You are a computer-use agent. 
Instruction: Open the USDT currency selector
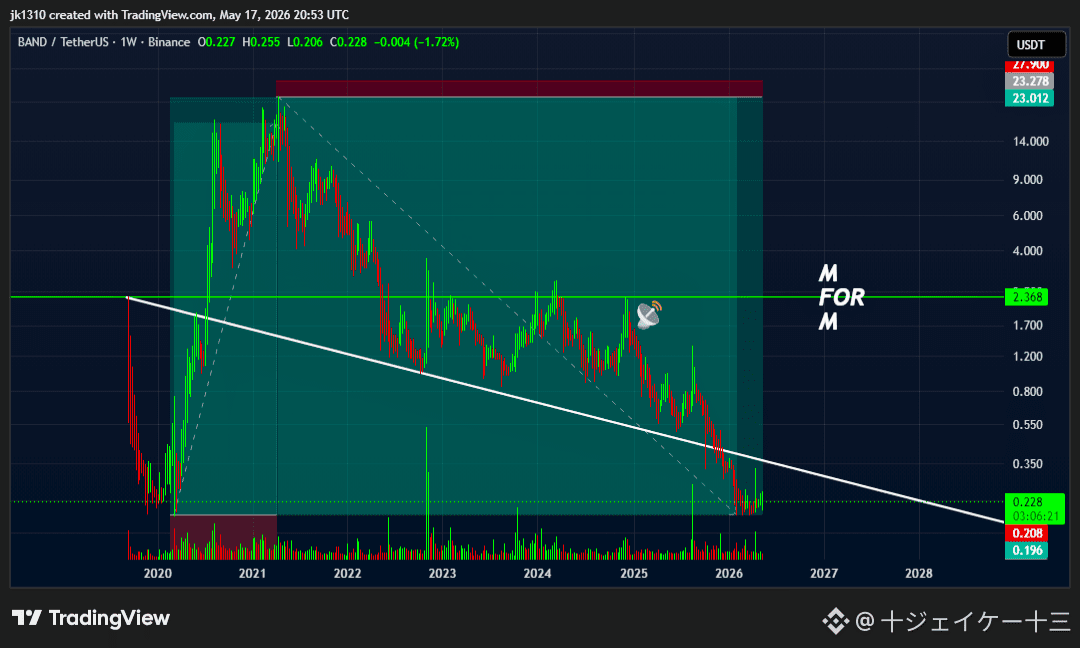[x=1036, y=45]
